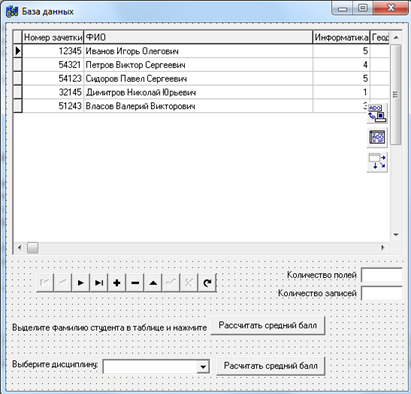This screenshot has height=394, width=411.
Task: Select the Петров Виктор Сергеевич cell
Action: [198, 65]
